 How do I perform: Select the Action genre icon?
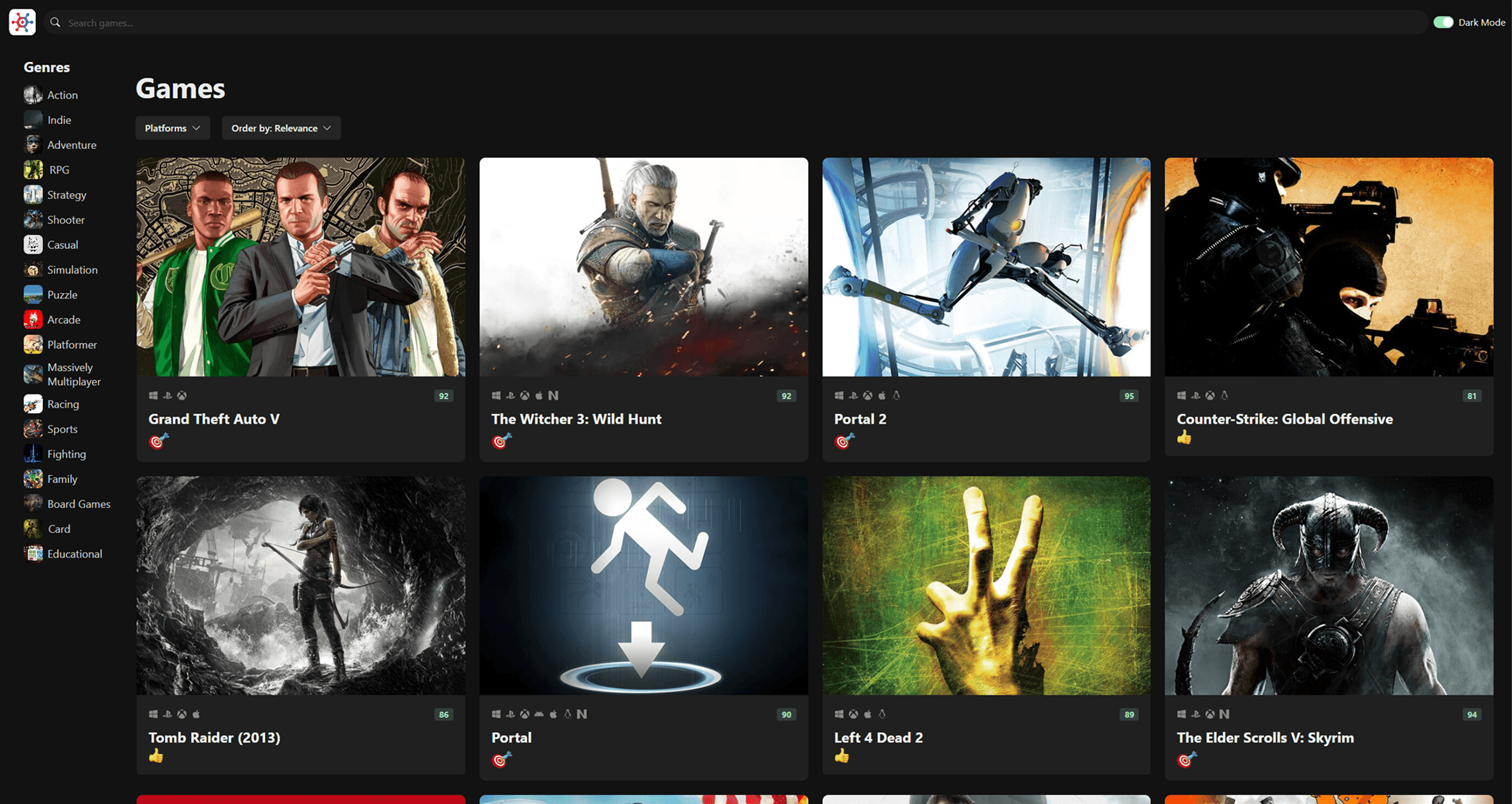tap(33, 94)
